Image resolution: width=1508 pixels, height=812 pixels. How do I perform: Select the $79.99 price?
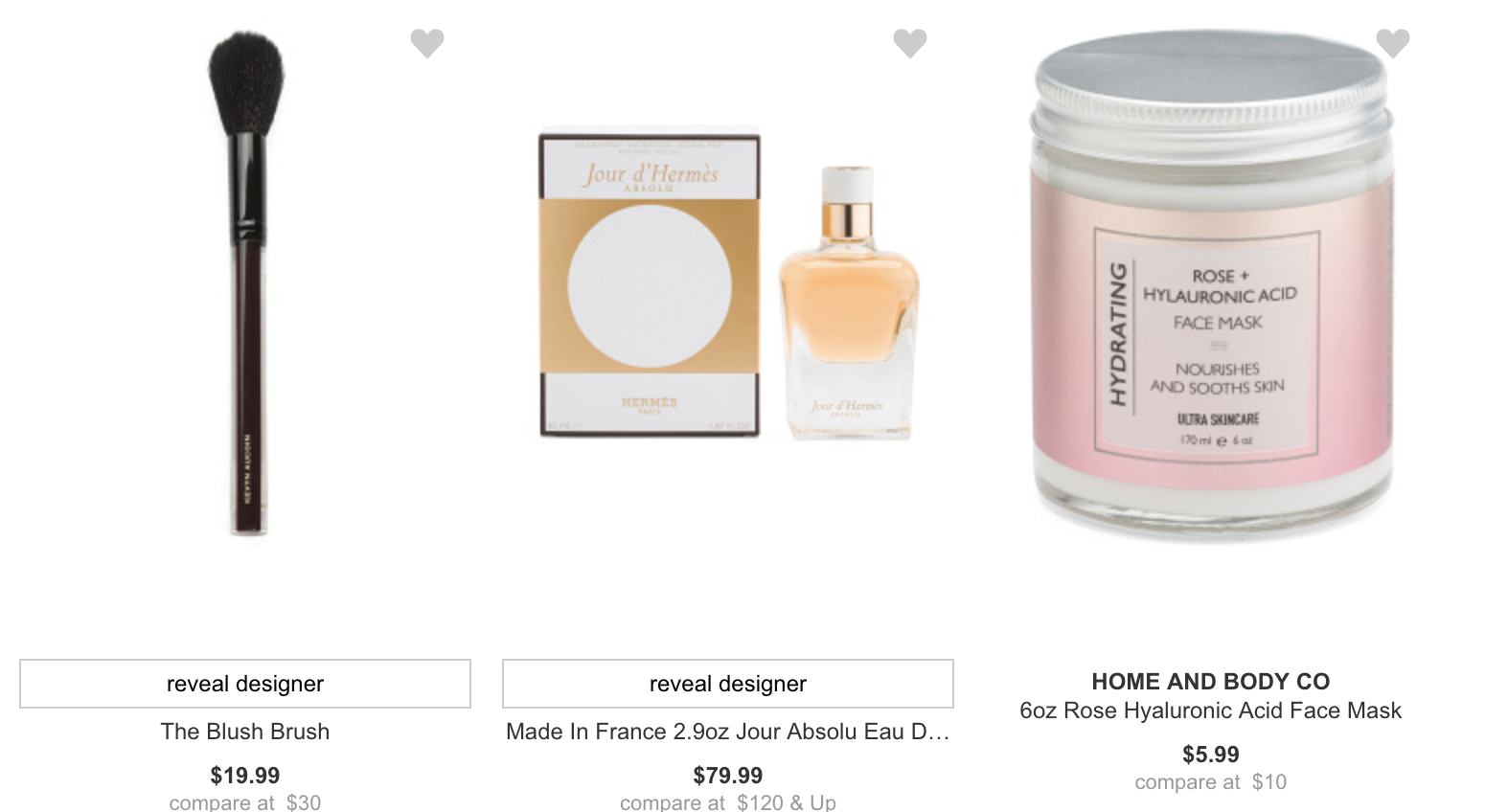(728, 775)
